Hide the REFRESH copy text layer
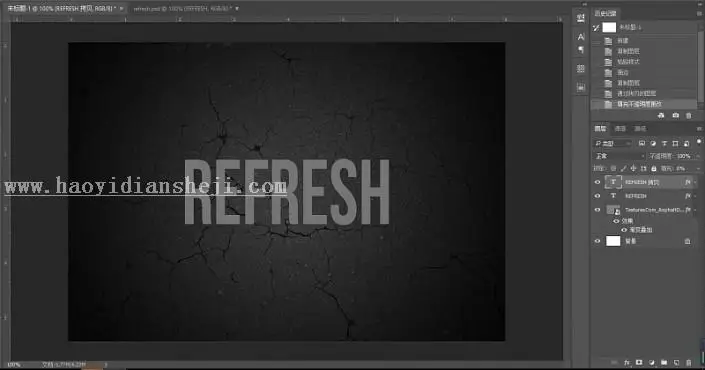 pos(598,182)
